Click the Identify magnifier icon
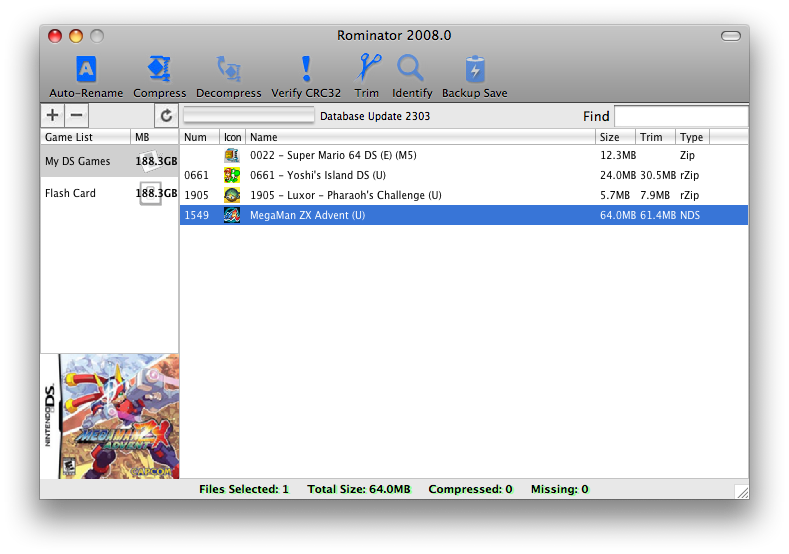This screenshot has height=554, width=789. coord(411,68)
